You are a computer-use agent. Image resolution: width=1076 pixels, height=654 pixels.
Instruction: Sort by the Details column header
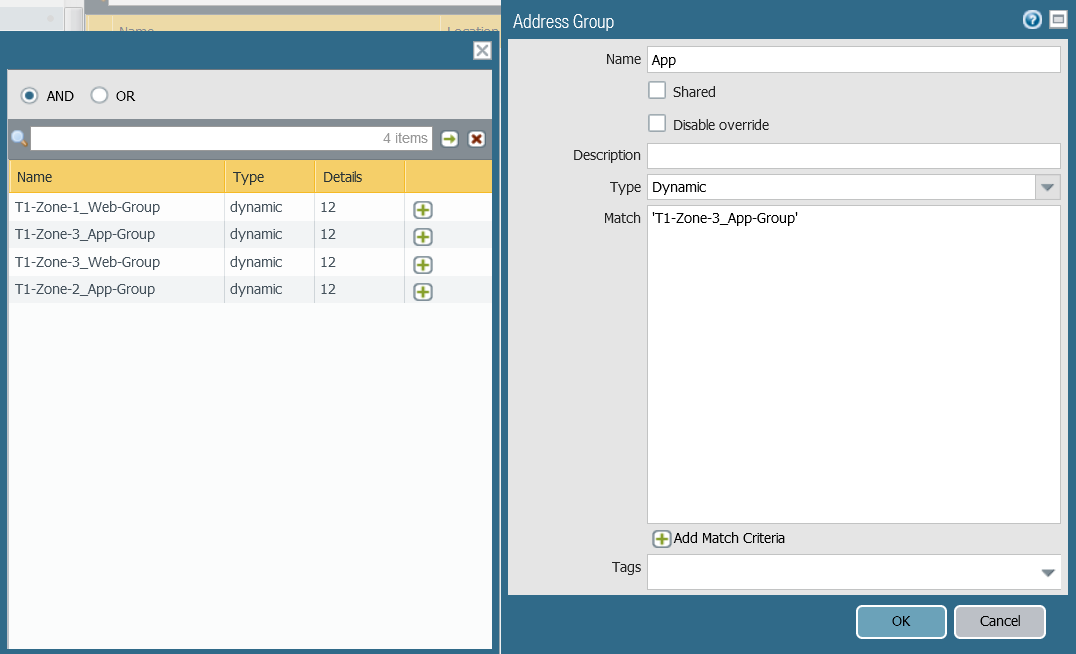(x=358, y=177)
